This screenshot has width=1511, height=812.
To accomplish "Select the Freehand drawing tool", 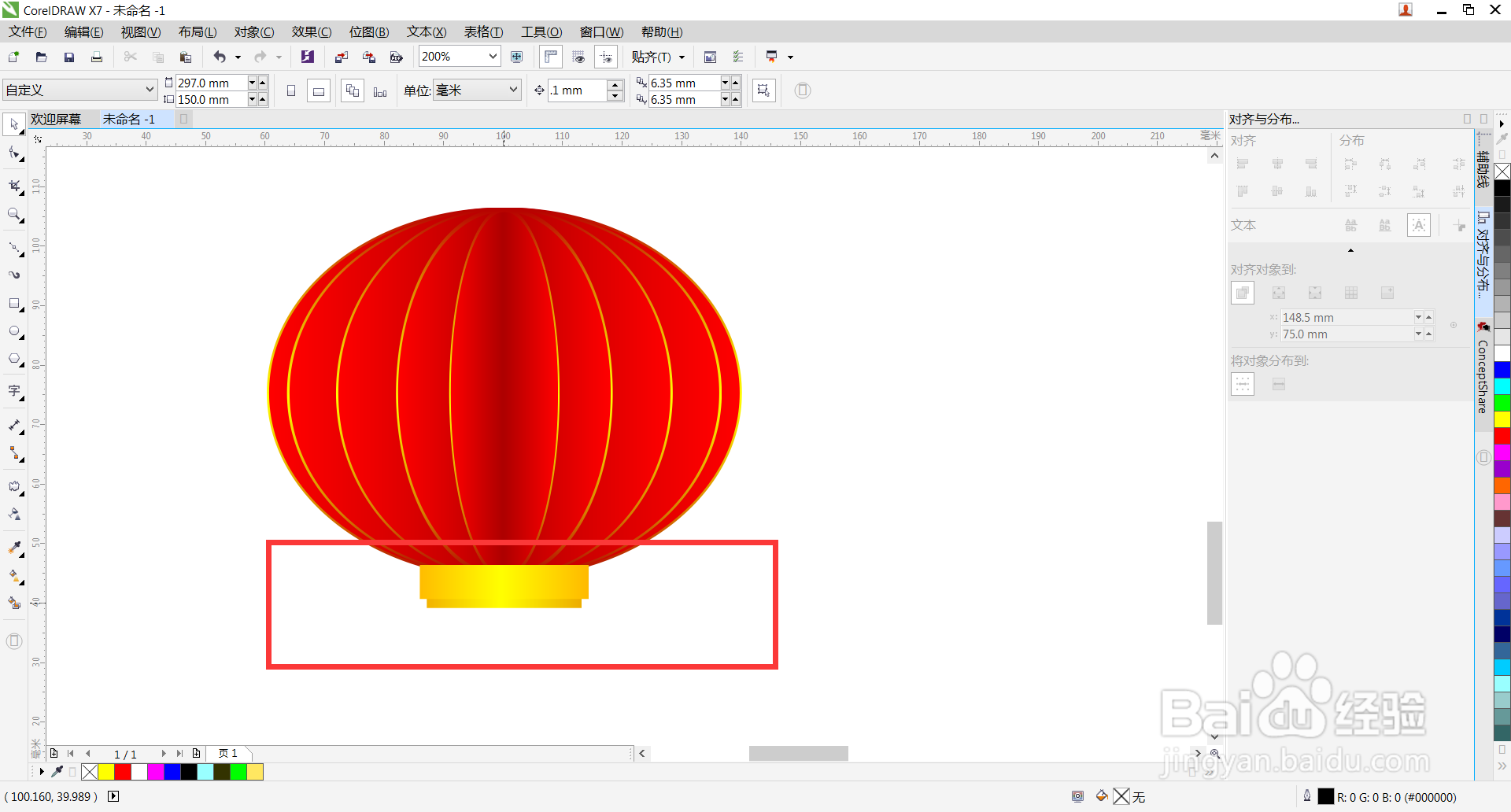I will point(14,248).
